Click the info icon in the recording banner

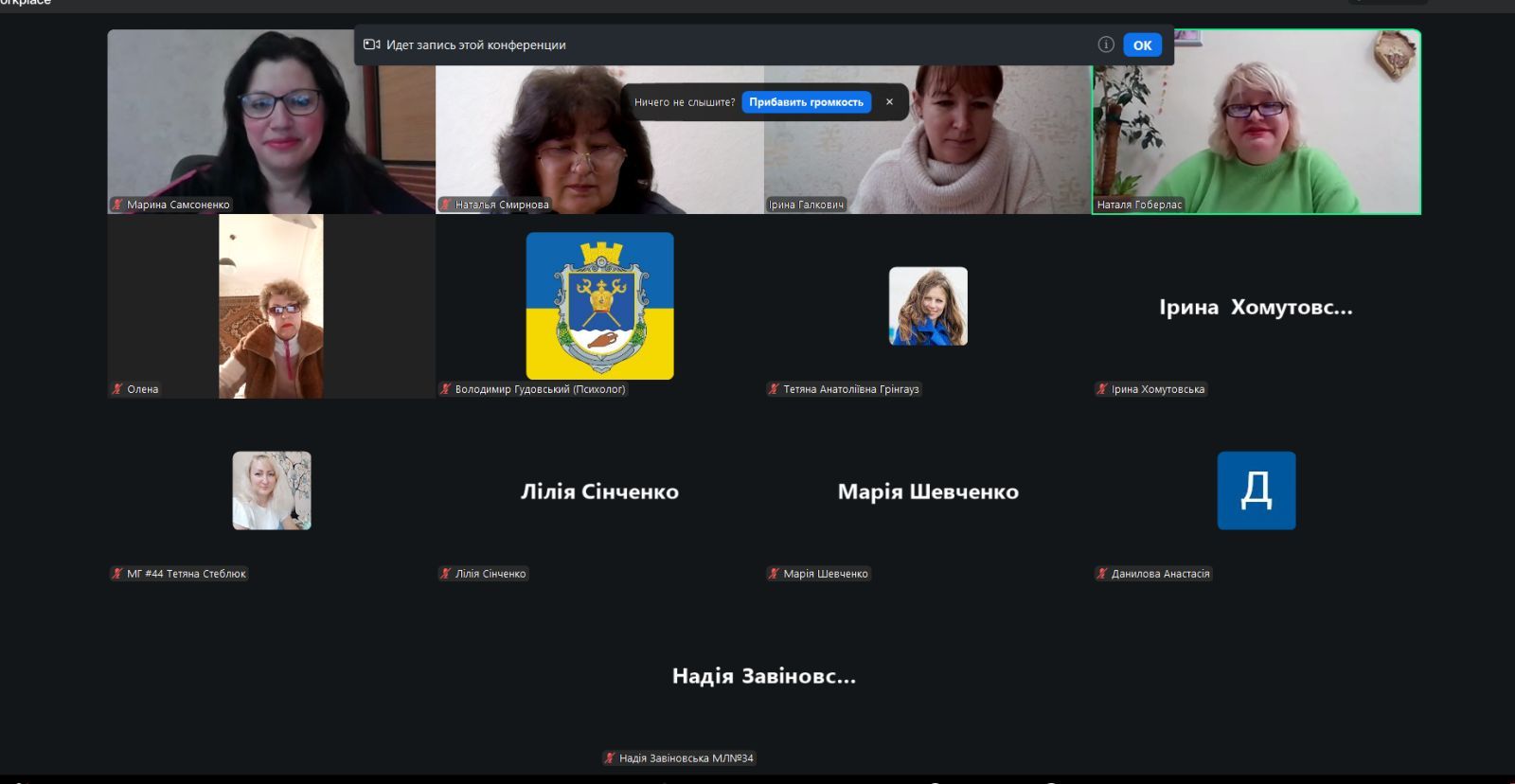click(1105, 45)
